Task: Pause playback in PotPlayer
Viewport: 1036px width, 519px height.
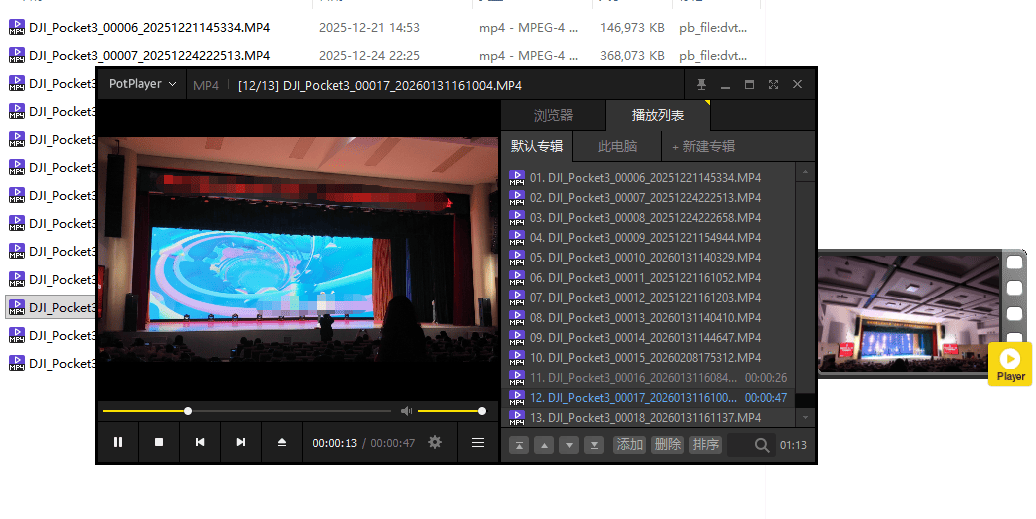Action: coord(118,442)
